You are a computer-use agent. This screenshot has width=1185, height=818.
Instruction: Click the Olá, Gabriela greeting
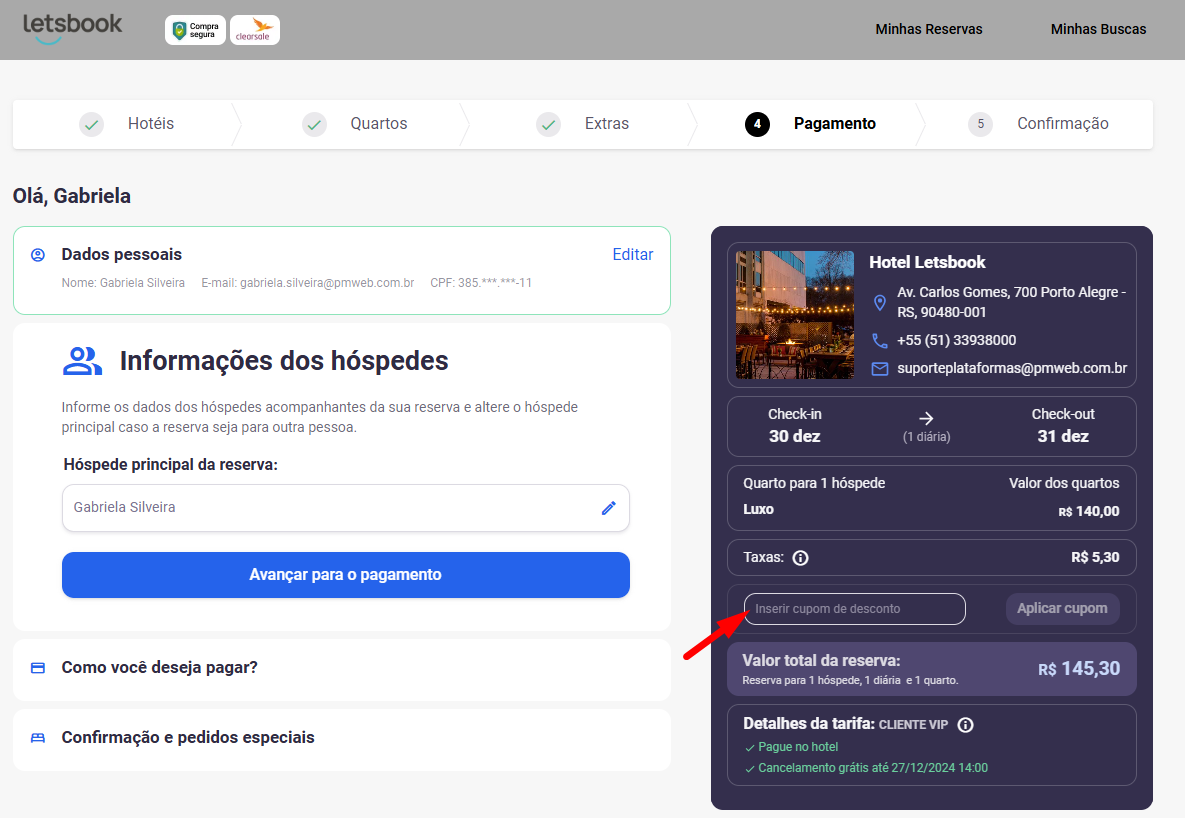click(x=72, y=197)
